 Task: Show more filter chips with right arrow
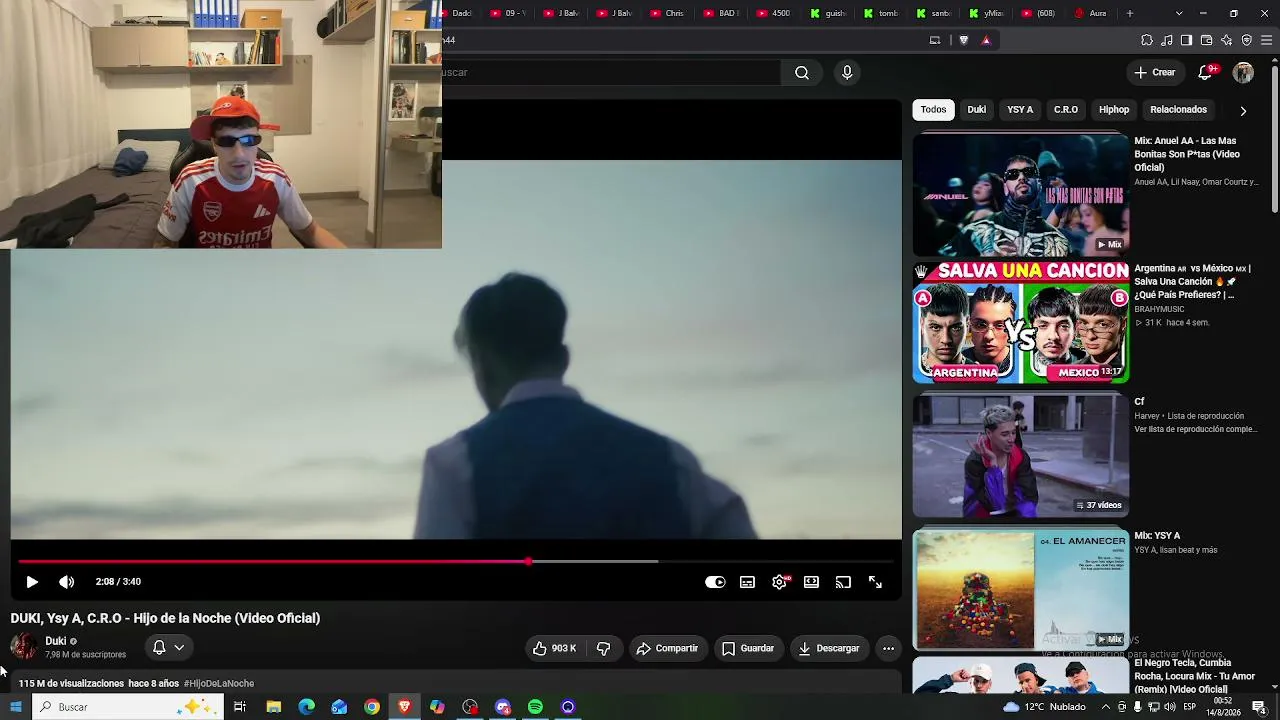pyautogui.click(x=1243, y=110)
